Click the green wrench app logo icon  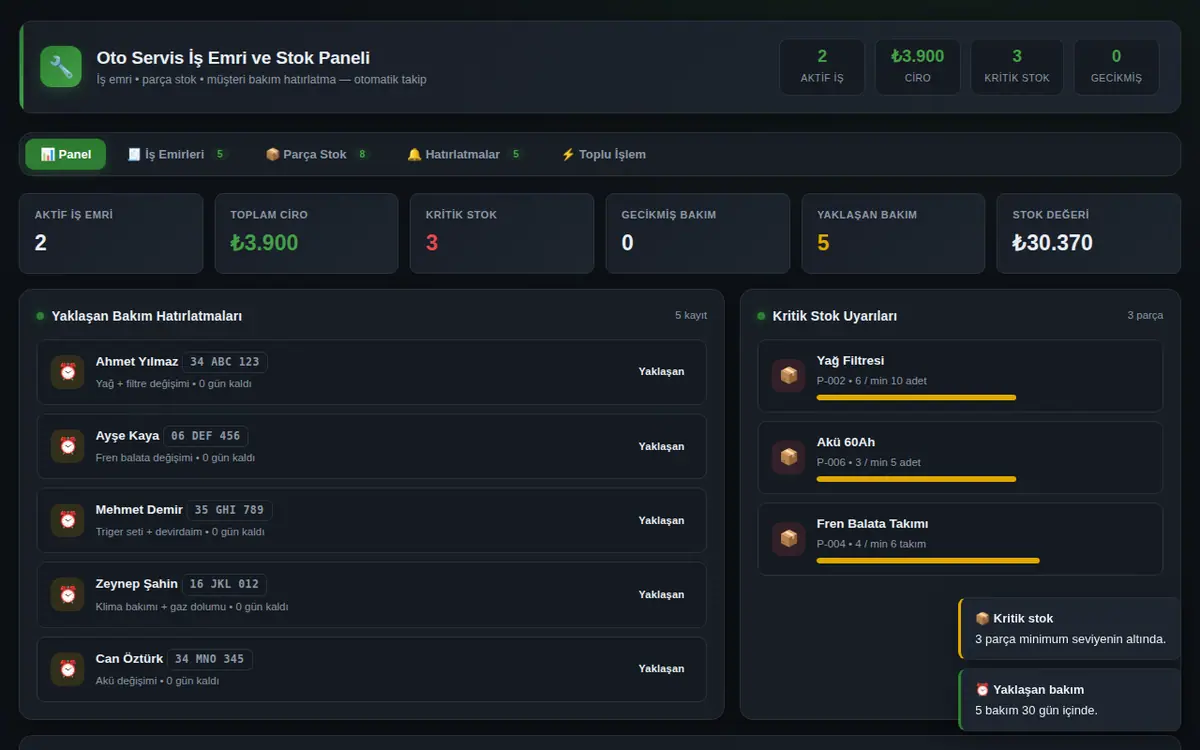tap(61, 67)
